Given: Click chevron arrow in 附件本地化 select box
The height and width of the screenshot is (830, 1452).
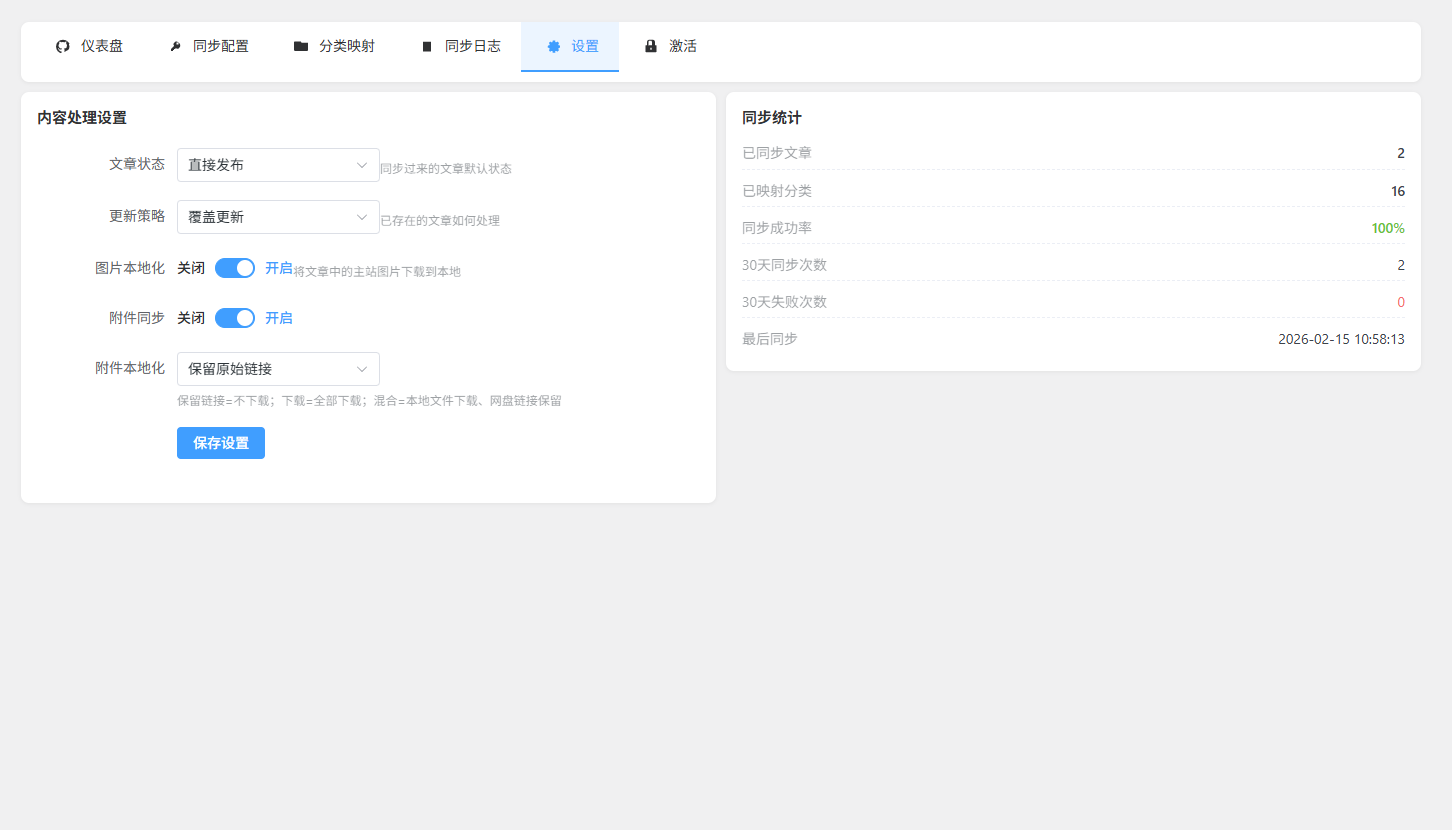Looking at the screenshot, I should [362, 369].
